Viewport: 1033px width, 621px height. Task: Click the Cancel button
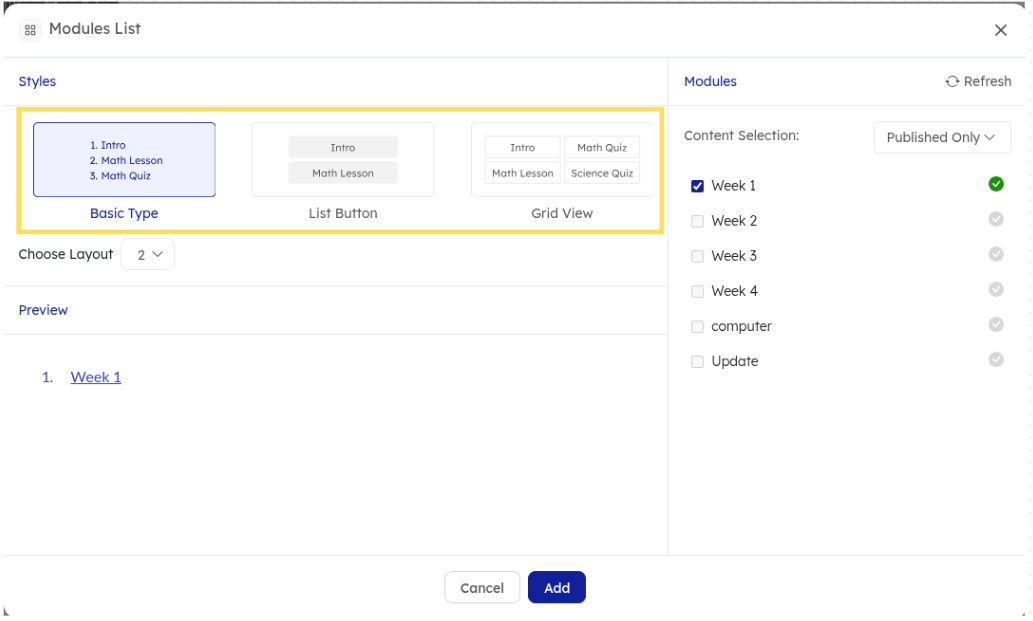[482, 588]
